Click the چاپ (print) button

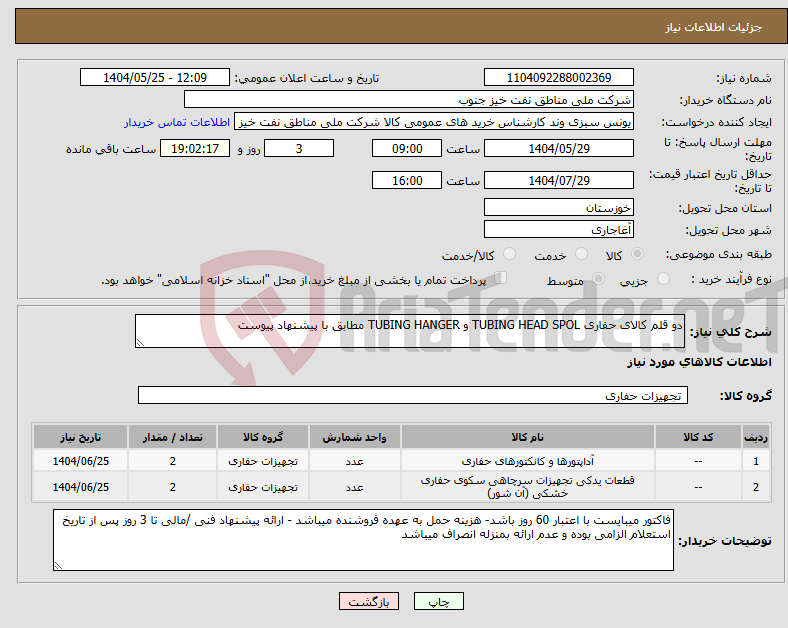pos(438,601)
